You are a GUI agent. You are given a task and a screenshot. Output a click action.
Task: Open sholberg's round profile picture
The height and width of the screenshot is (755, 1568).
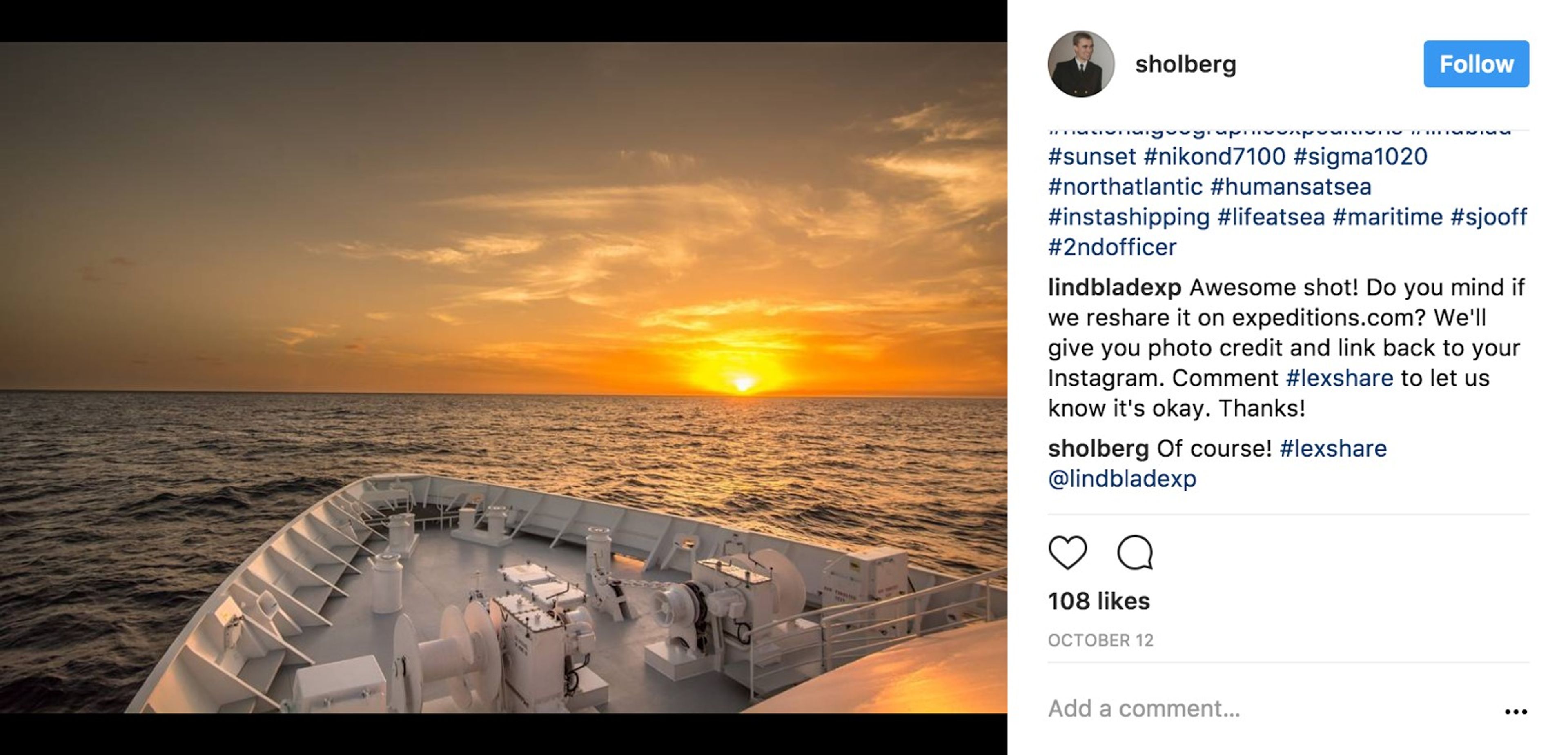coord(1080,64)
